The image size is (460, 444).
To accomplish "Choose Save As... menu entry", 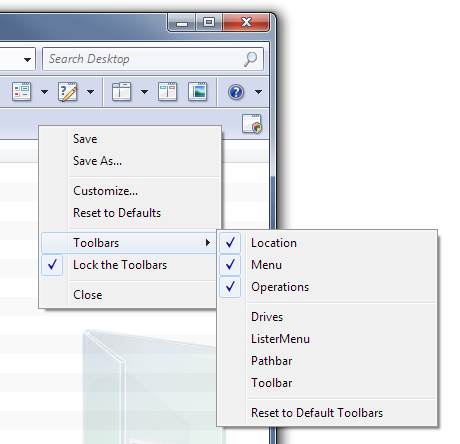I will pos(97,161).
